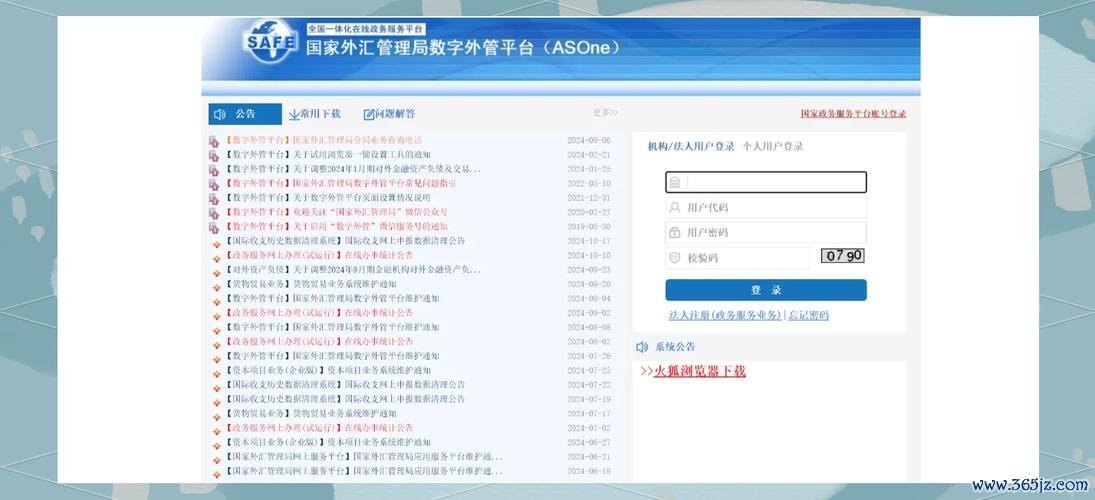1095x500 pixels.
Task: Open 关于数字外管平台页面设置情况说明 announcement
Action: [x=327, y=198]
